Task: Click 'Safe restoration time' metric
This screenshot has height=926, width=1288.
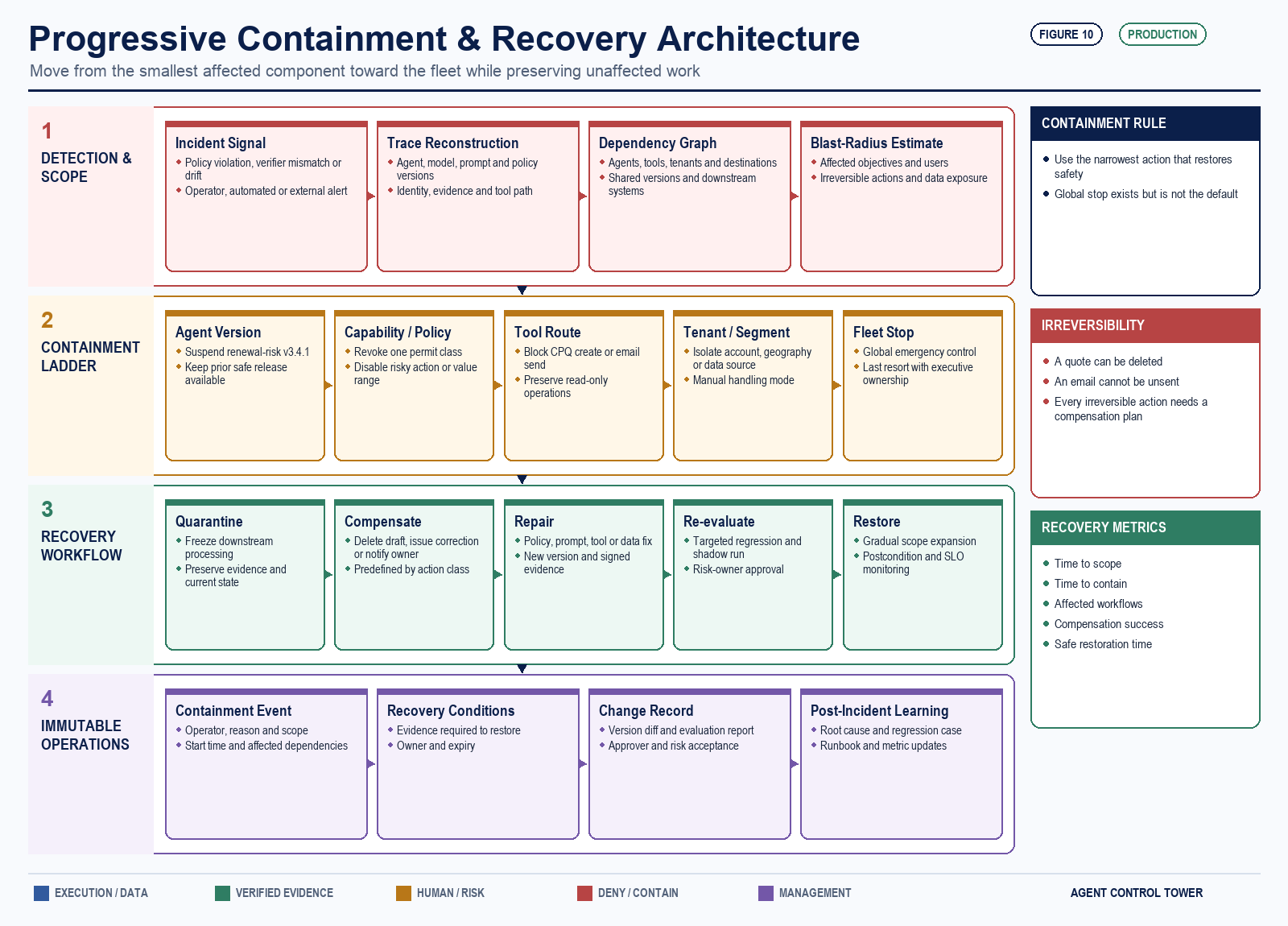Action: 1103,644
